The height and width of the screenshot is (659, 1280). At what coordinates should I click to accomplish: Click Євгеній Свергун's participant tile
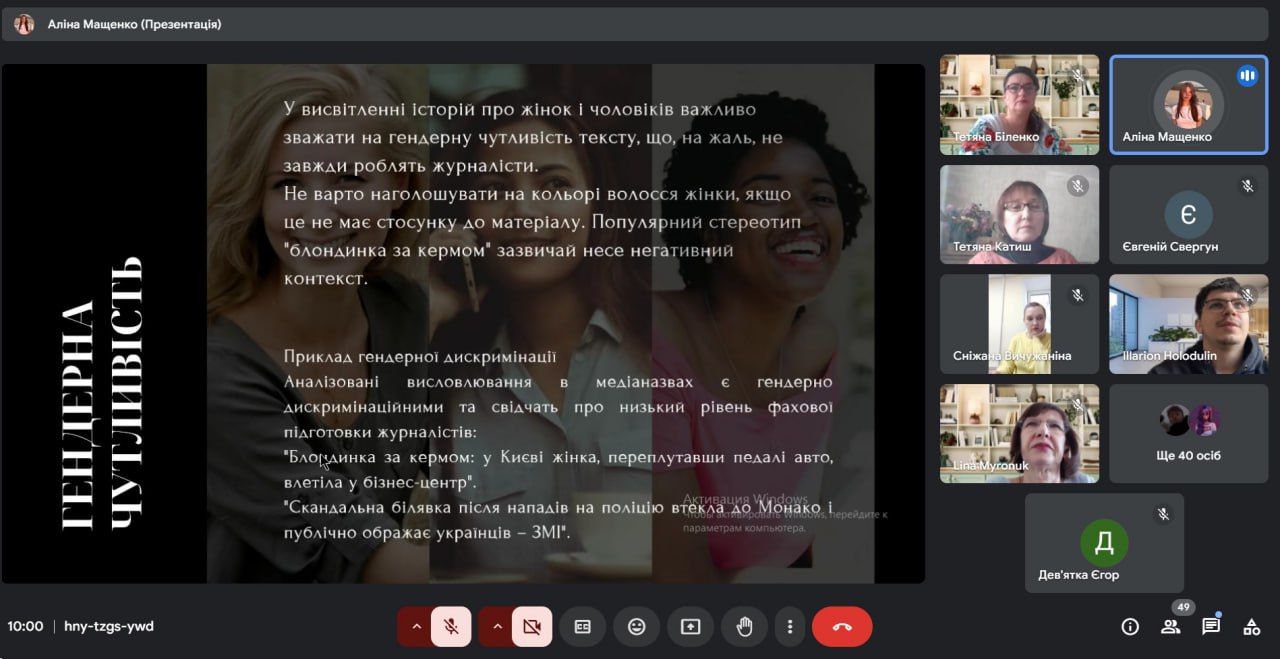[x=1188, y=215]
